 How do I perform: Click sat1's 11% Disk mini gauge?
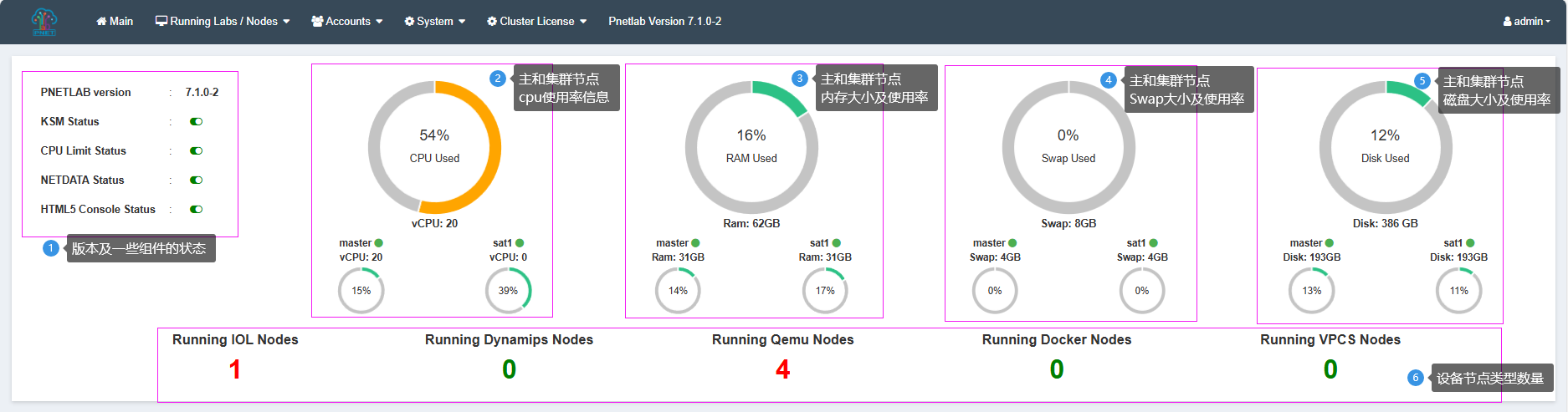point(1459,291)
